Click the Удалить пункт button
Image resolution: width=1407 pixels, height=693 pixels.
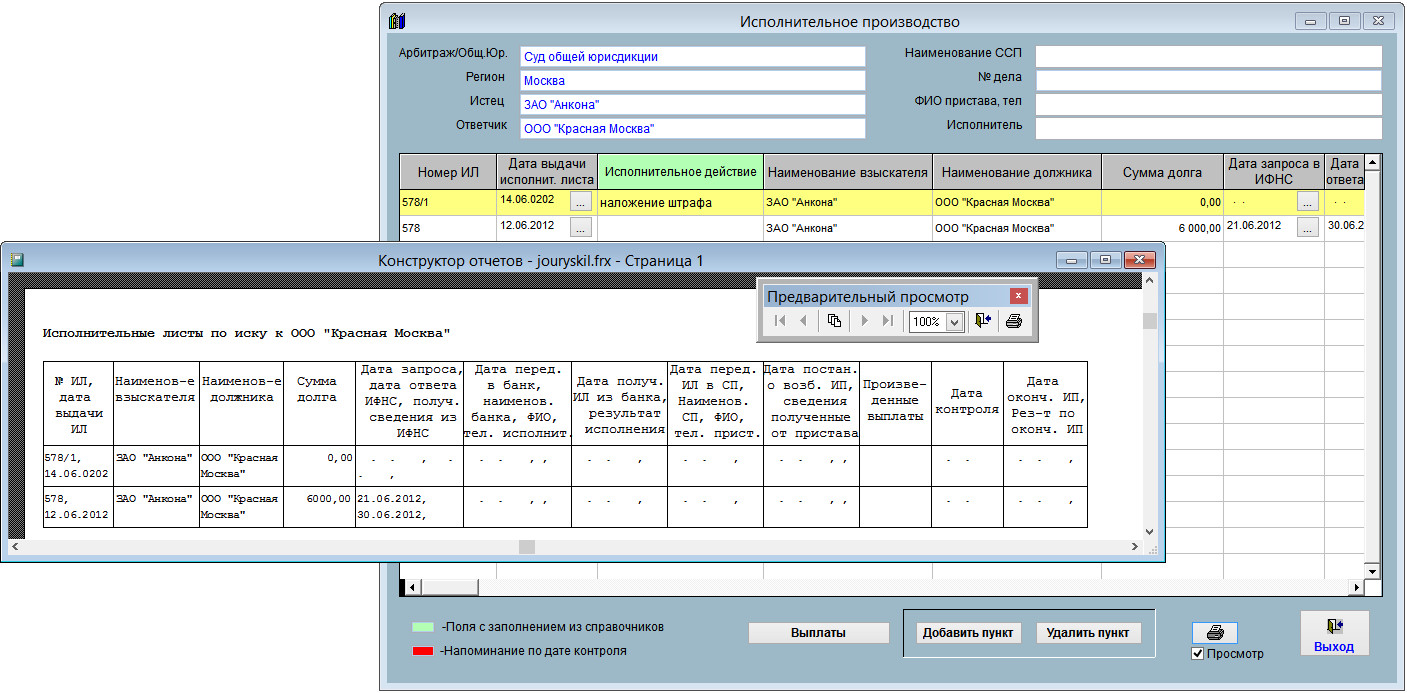pos(1088,633)
